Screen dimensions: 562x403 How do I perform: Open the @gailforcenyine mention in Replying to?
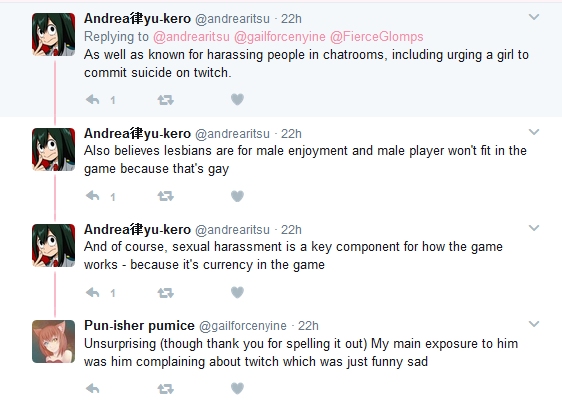tap(280, 37)
